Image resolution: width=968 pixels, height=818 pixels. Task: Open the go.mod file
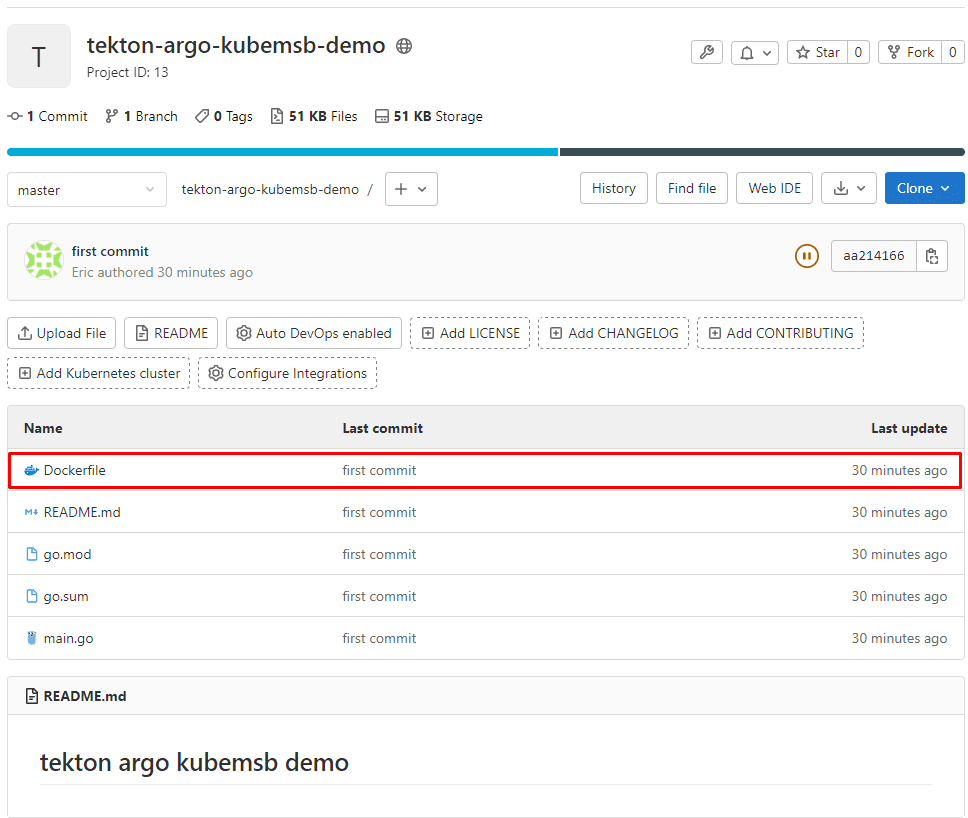click(x=67, y=554)
